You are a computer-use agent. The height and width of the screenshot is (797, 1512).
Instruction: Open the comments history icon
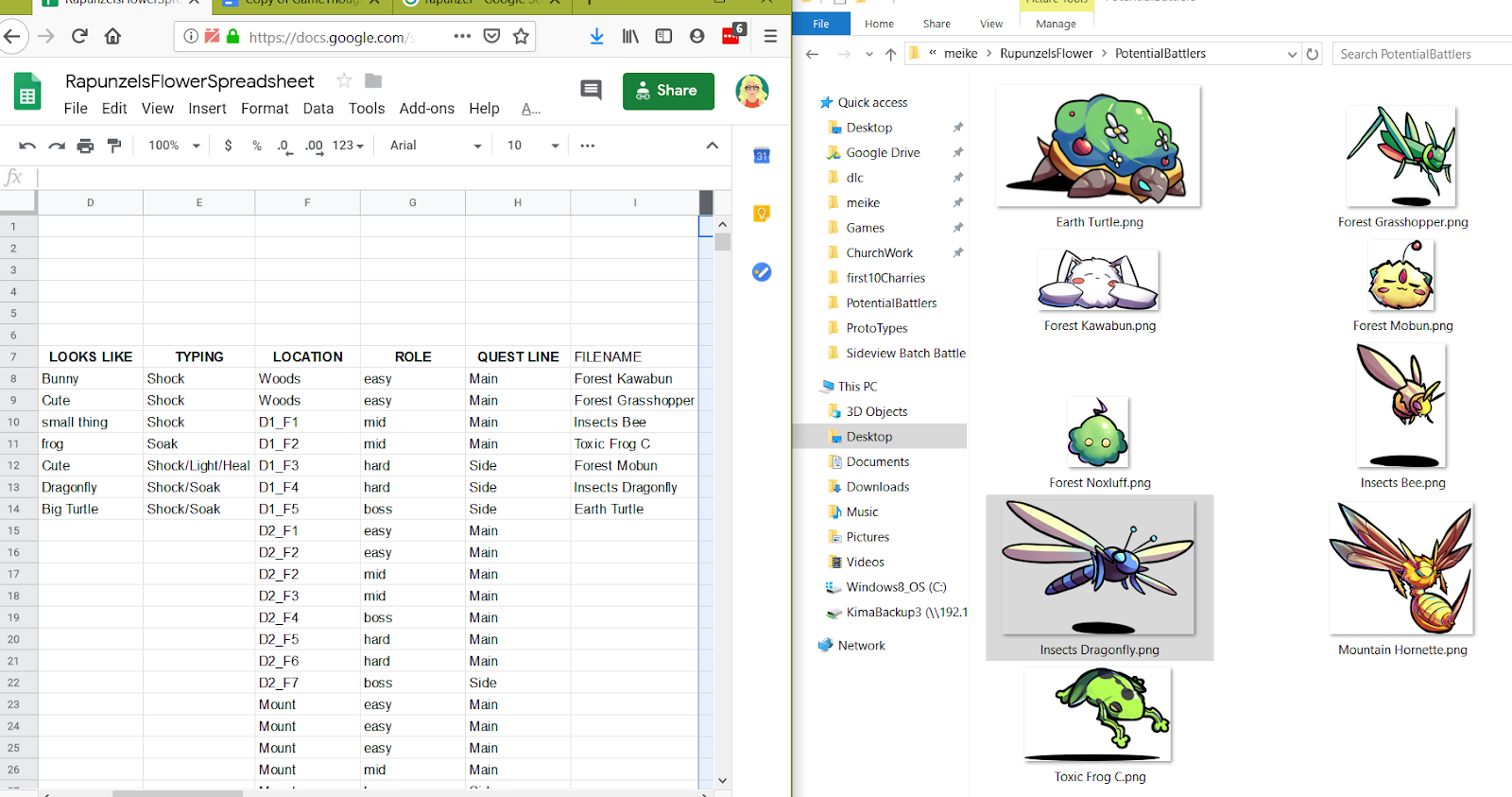click(x=592, y=90)
